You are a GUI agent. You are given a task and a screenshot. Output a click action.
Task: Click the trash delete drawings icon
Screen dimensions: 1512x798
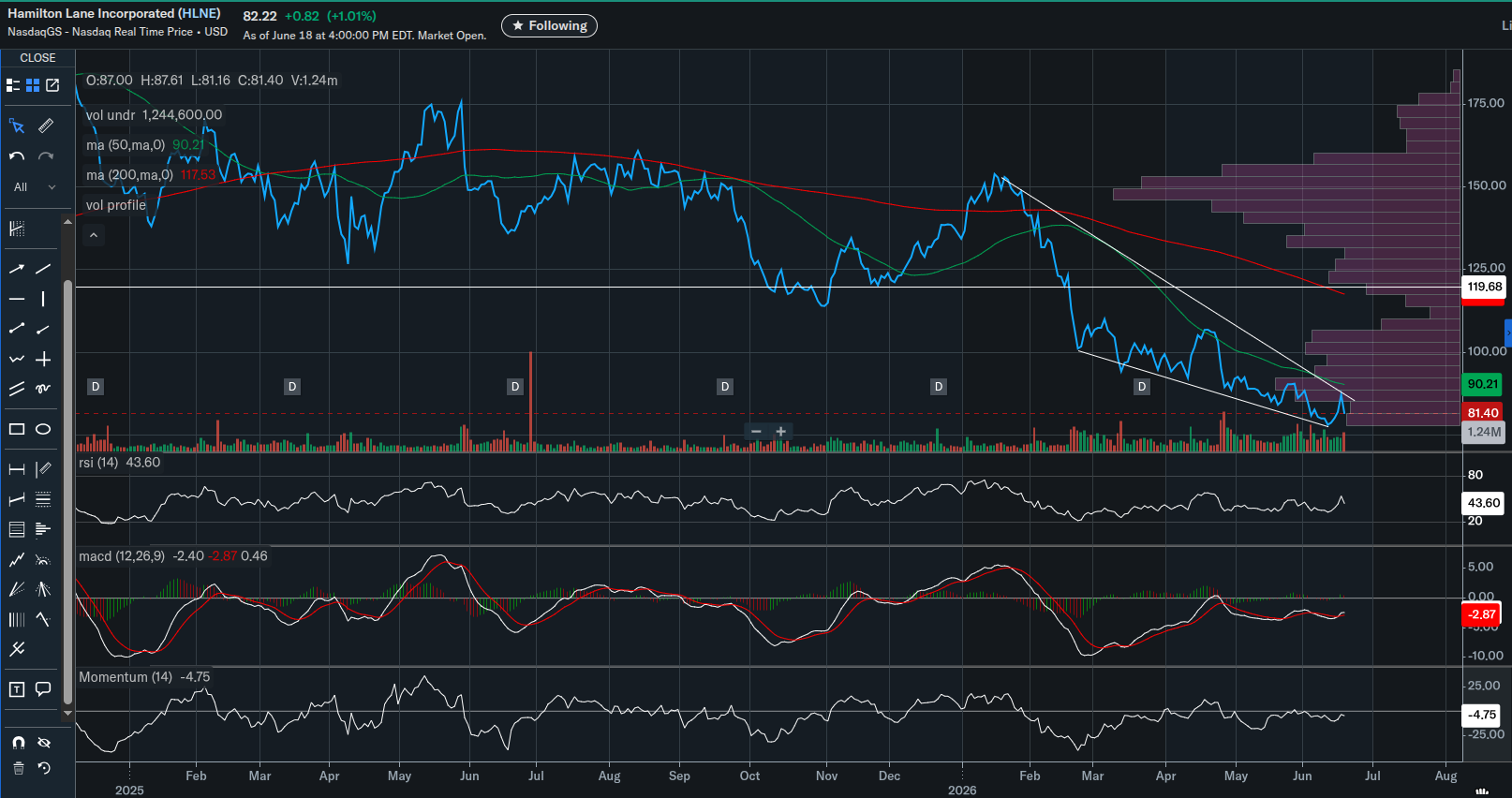[x=18, y=768]
